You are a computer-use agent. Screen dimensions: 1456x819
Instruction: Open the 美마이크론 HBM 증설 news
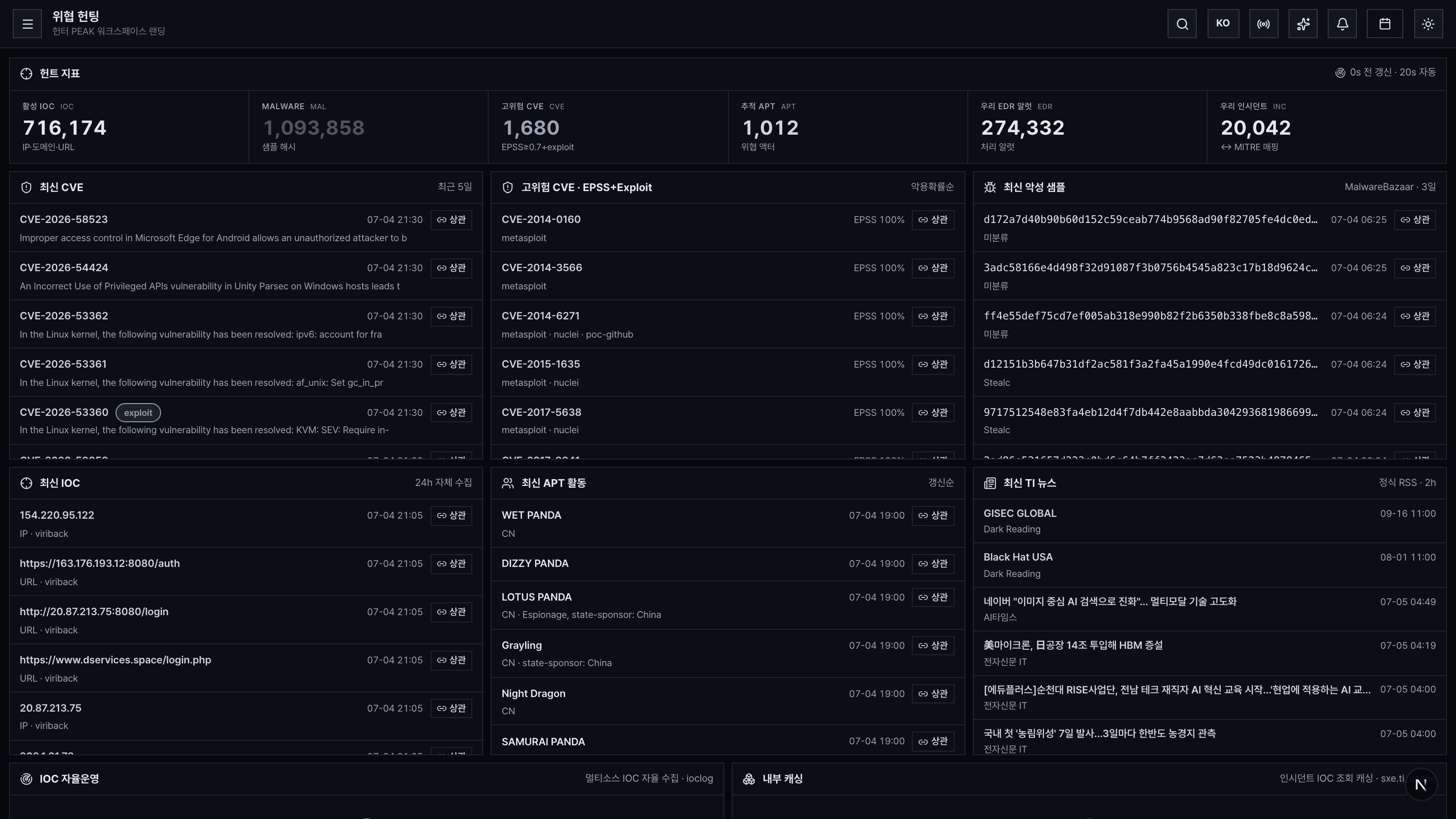(x=1209, y=653)
